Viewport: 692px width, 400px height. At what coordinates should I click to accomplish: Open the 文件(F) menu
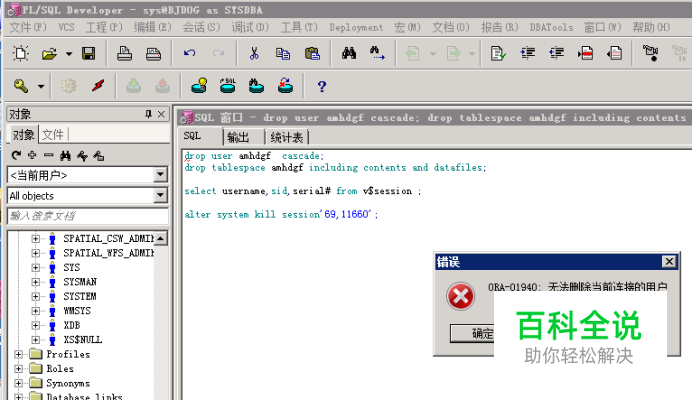click(x=28, y=27)
